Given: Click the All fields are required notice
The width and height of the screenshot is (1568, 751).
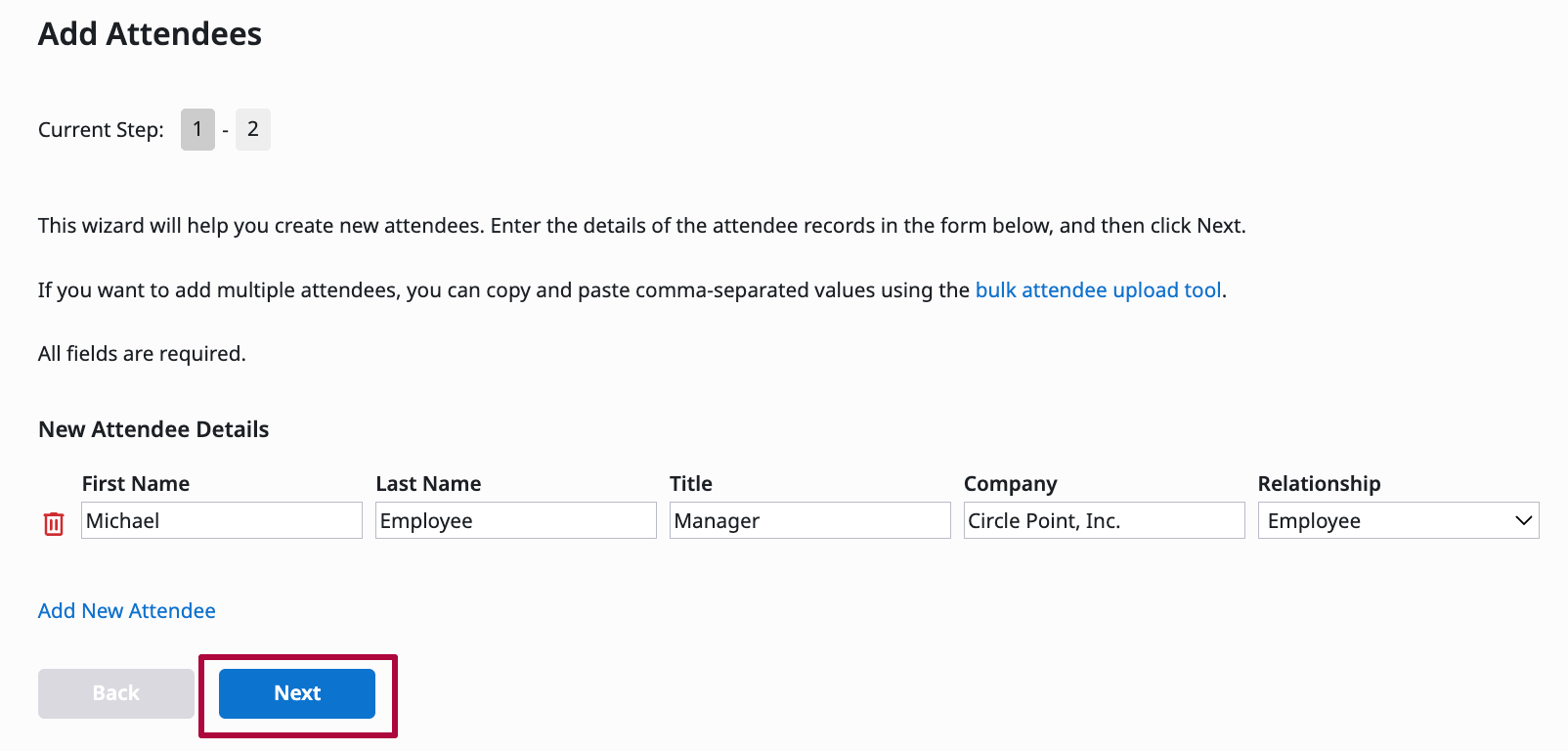Looking at the screenshot, I should point(142,354).
